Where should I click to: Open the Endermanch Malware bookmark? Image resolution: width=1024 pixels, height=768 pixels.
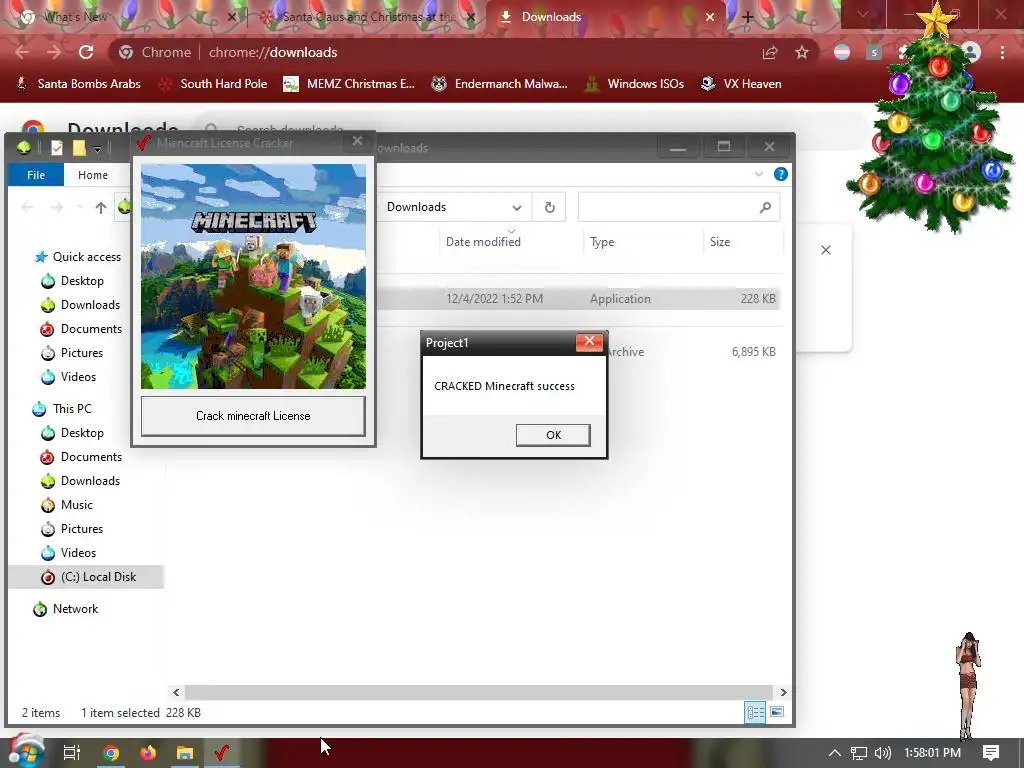click(500, 84)
